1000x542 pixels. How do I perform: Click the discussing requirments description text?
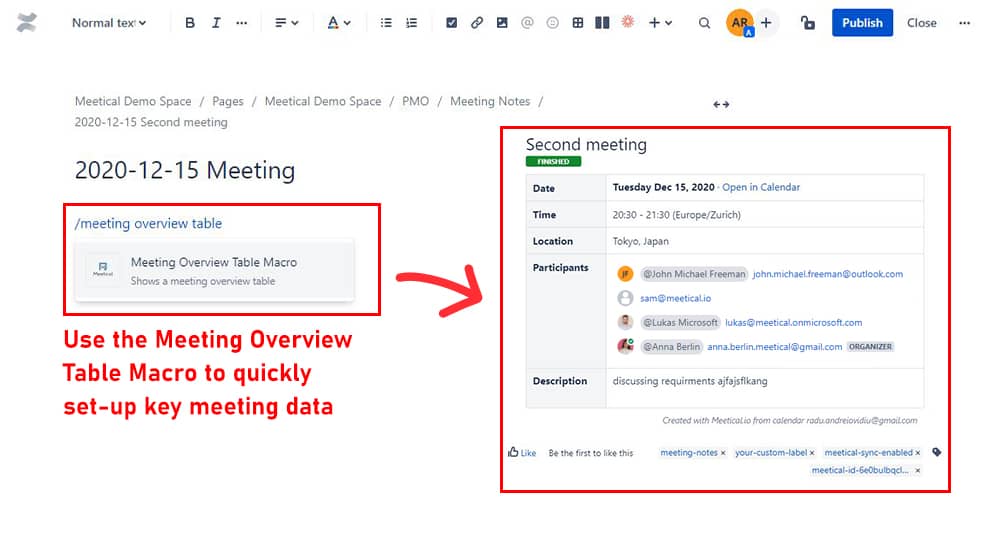[689, 381]
